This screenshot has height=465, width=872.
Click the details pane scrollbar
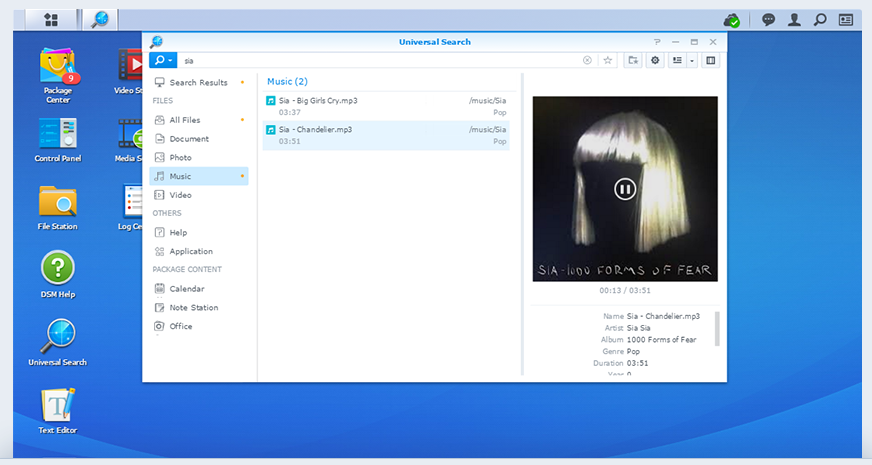[x=717, y=328]
